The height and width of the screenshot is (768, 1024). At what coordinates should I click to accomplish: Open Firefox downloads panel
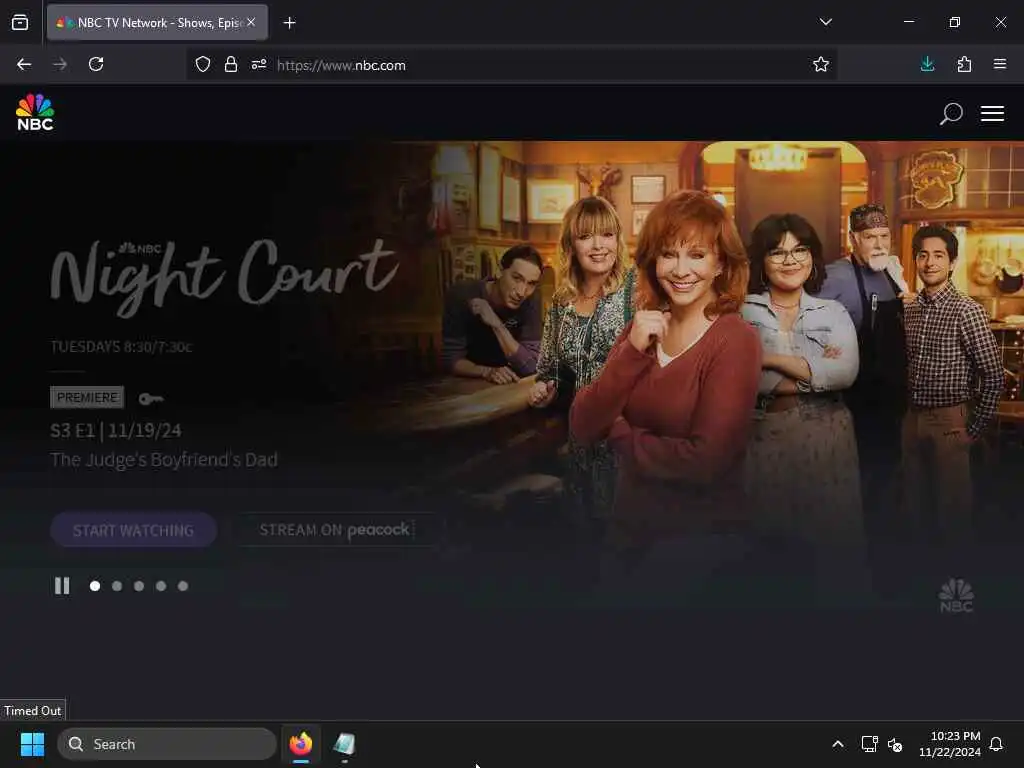pos(927,64)
